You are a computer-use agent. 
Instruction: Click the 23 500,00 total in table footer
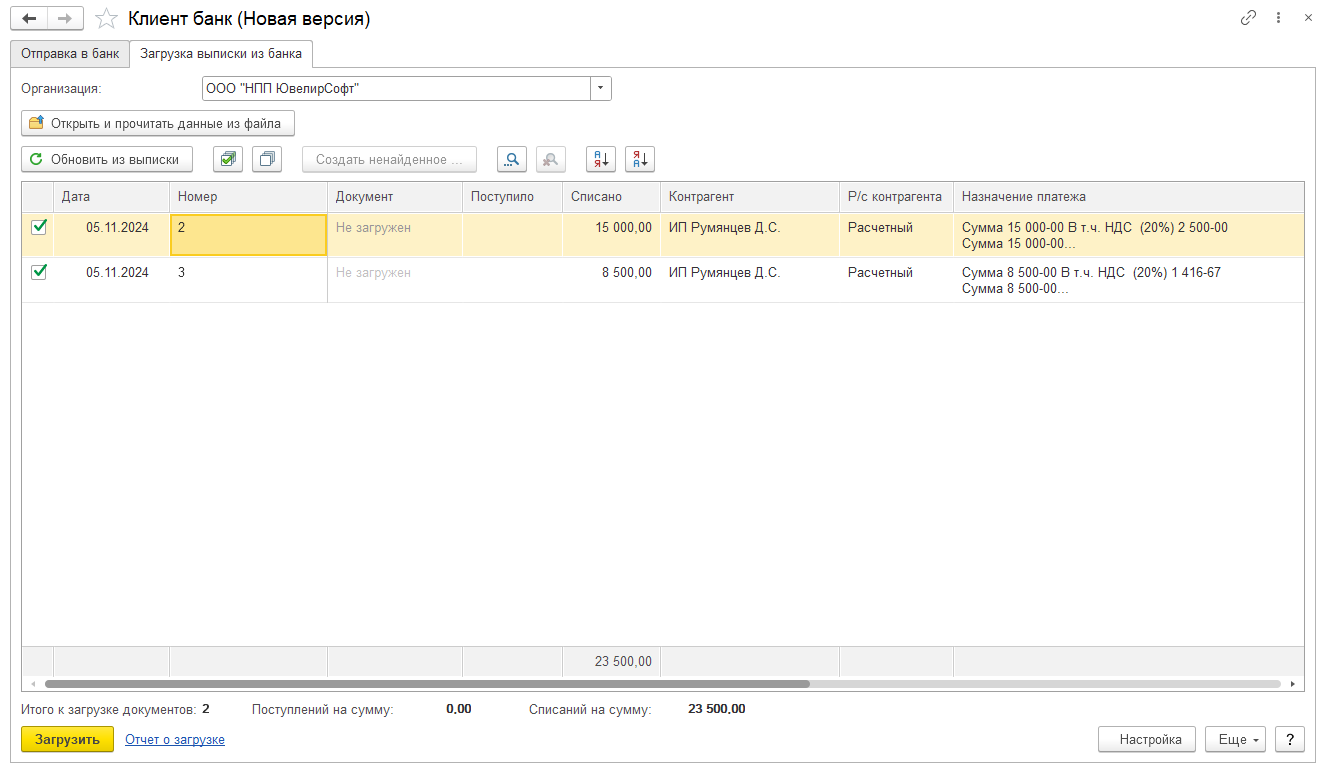pos(611,661)
